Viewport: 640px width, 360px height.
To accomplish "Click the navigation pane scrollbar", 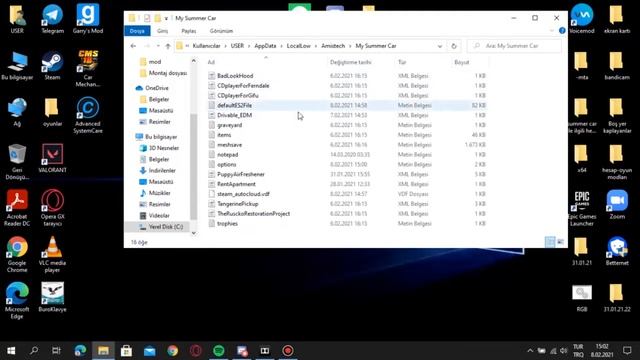I will pyautogui.click(x=193, y=167).
